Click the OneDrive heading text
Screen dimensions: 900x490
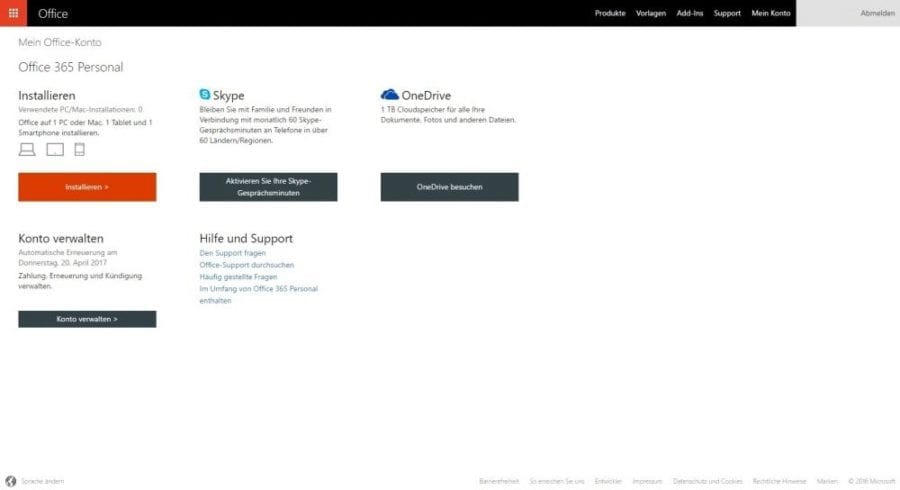(x=426, y=95)
